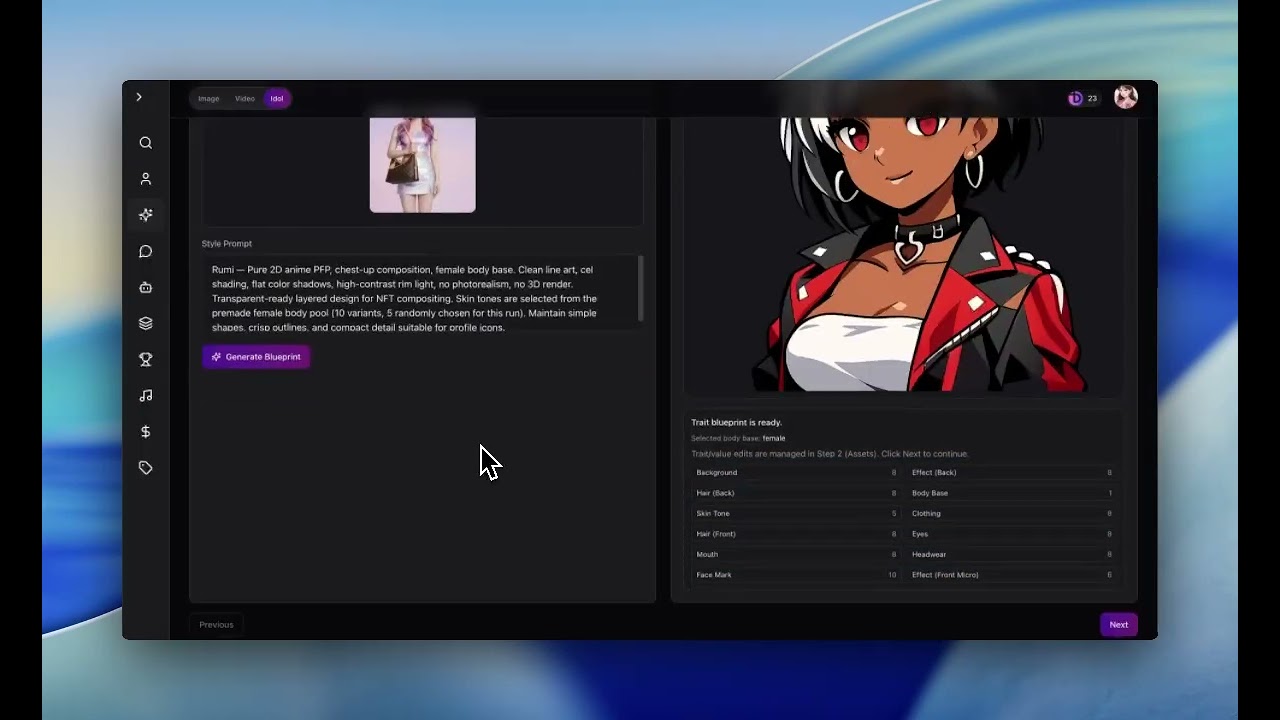Click the Next button
This screenshot has height=720, width=1280.
point(1119,625)
